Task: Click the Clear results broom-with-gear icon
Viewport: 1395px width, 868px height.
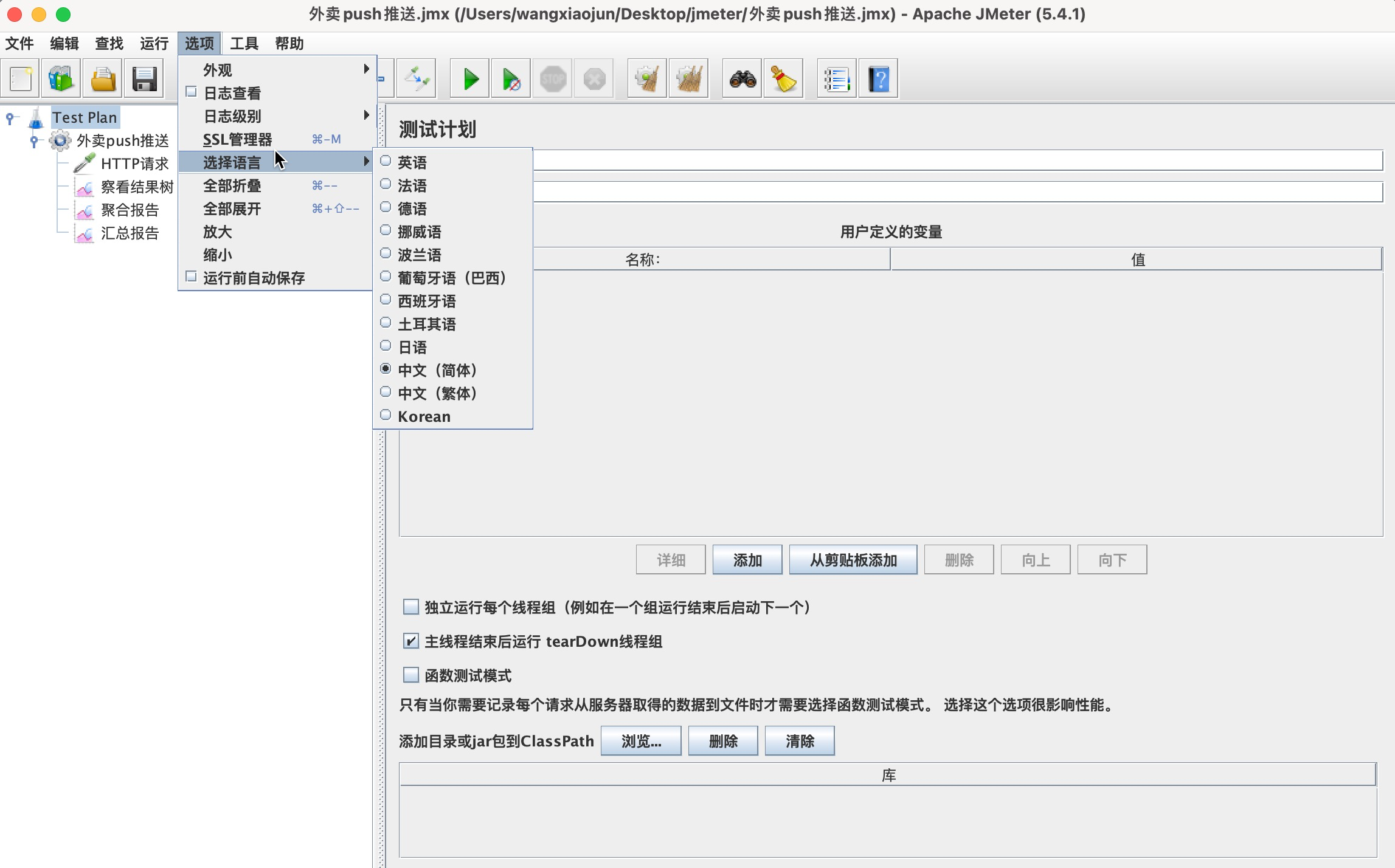Action: pyautogui.click(x=646, y=79)
